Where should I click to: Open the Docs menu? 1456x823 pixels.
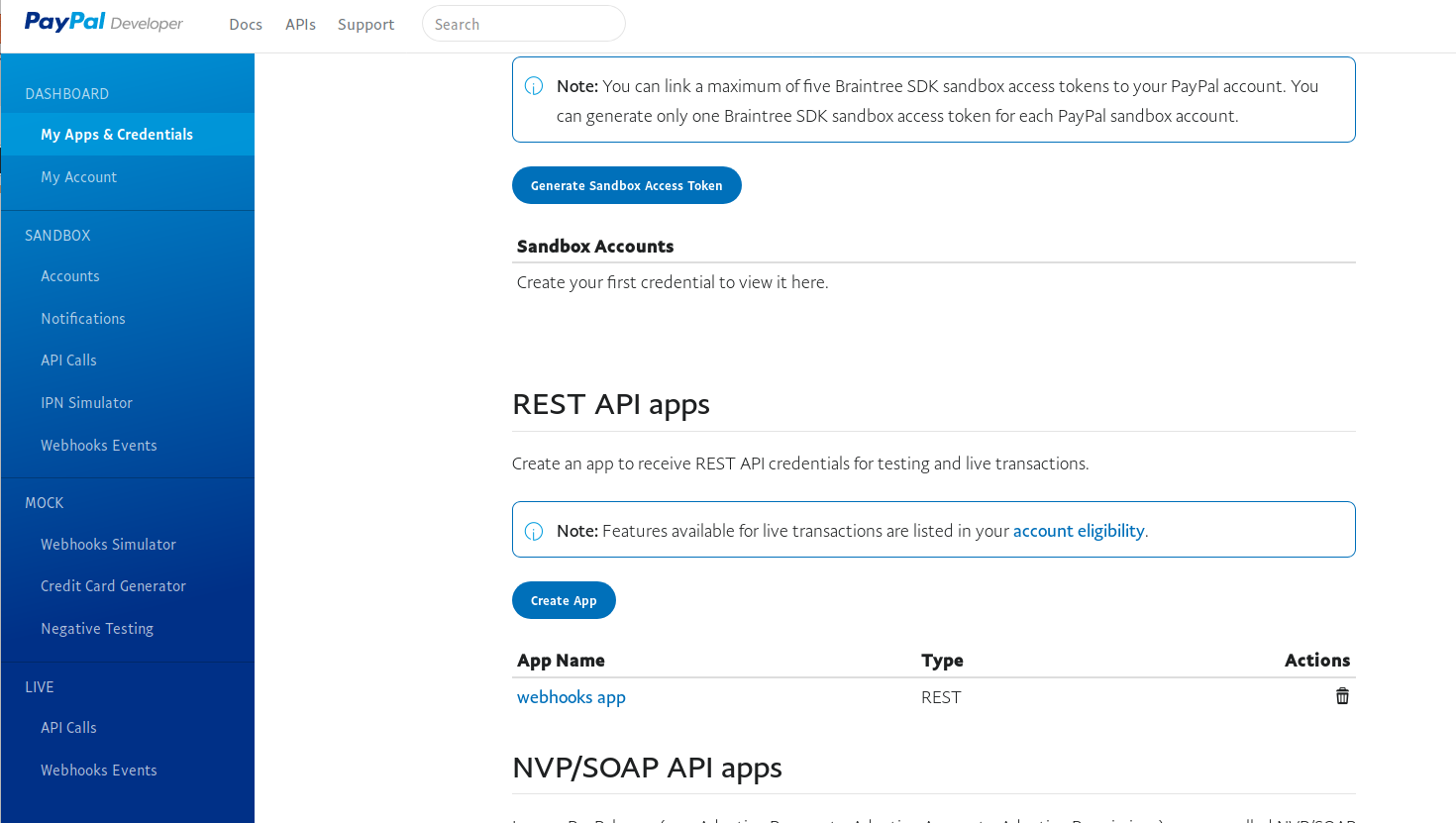point(245,24)
